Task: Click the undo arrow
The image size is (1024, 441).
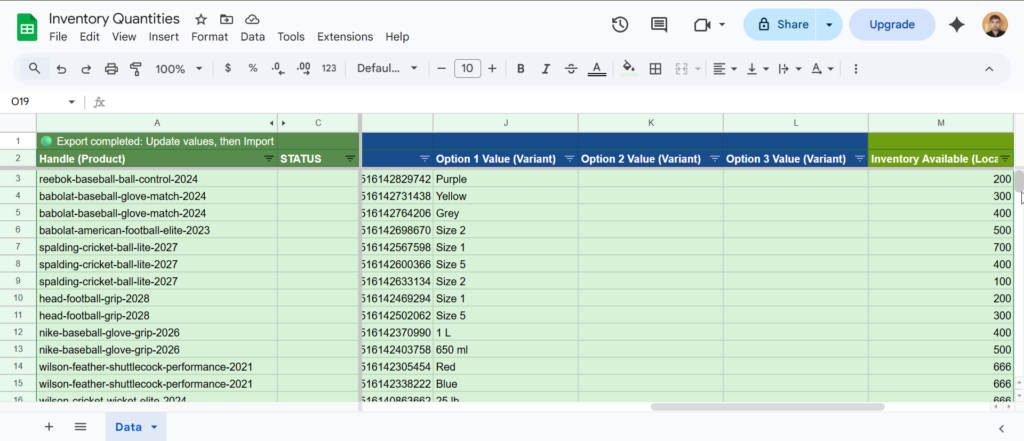Action: pyautogui.click(x=62, y=69)
